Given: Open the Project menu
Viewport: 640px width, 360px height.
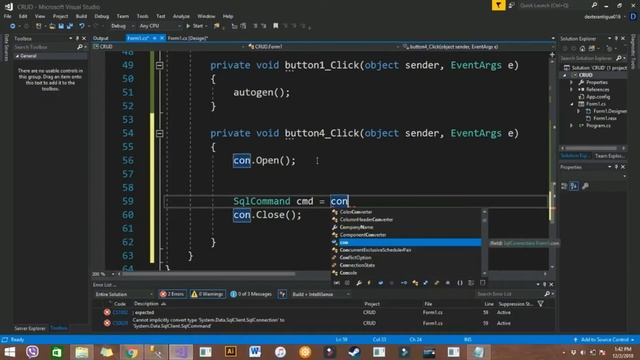Looking at the screenshot, I should tap(60, 16).
